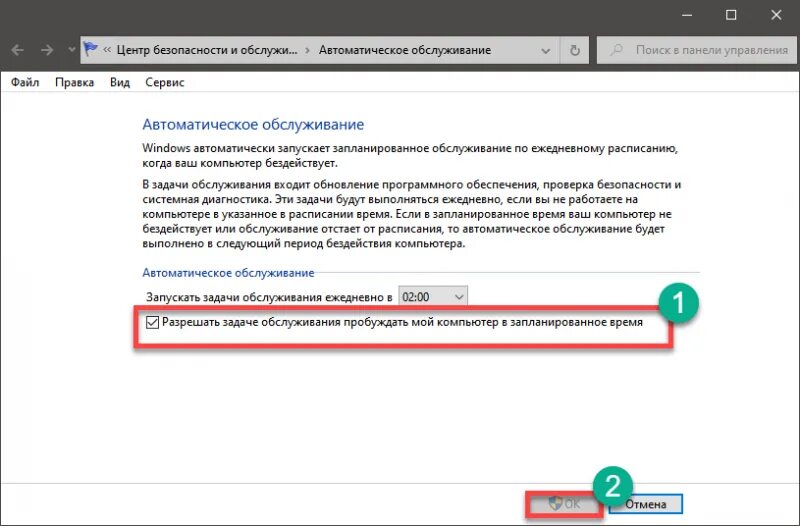Open the Вид menu
This screenshot has height=526, width=800.
click(120, 82)
